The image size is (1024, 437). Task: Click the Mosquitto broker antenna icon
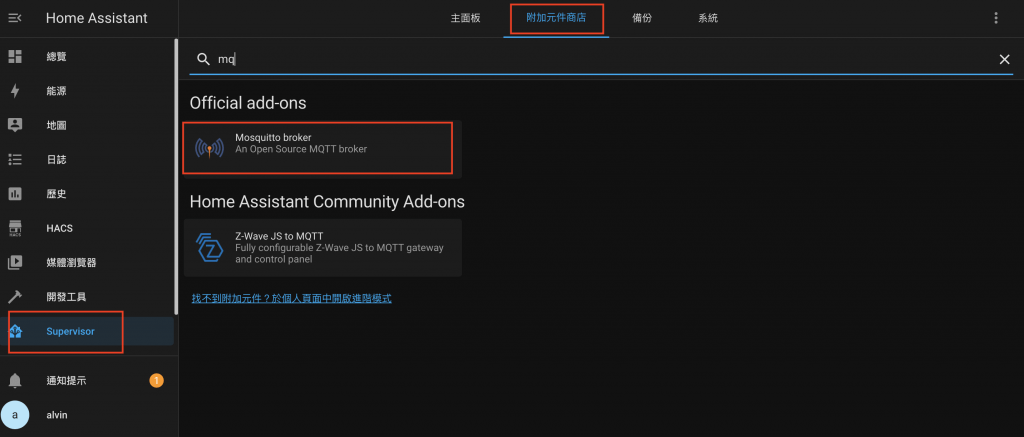209,149
